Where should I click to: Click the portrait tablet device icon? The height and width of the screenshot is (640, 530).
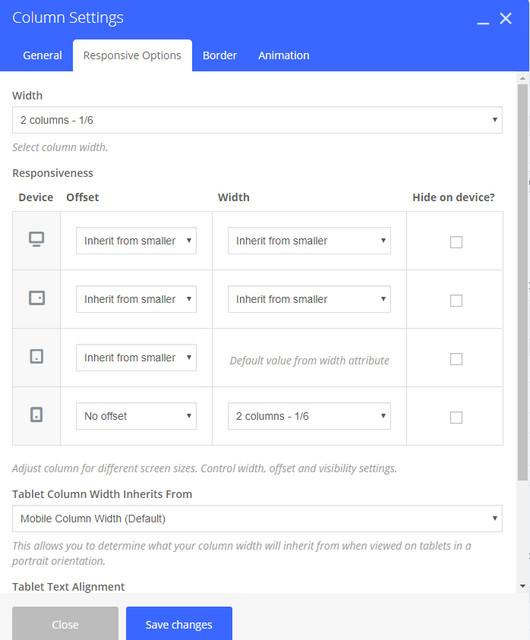[36, 356]
